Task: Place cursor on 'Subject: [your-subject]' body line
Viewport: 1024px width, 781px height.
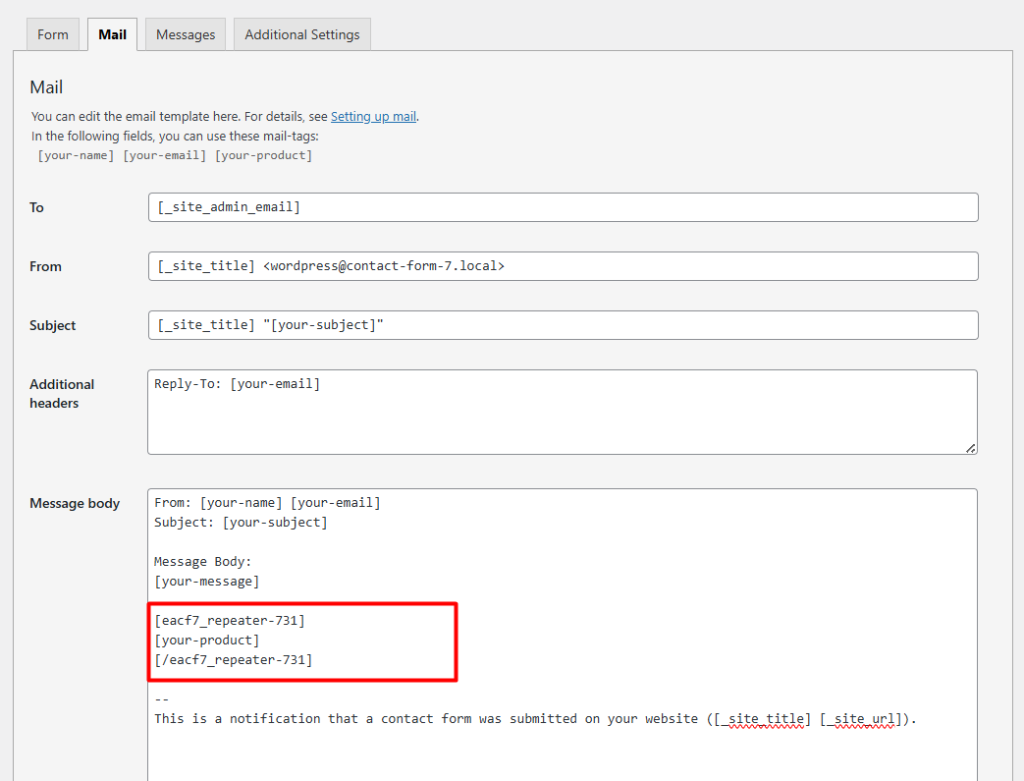Action: 241,522
